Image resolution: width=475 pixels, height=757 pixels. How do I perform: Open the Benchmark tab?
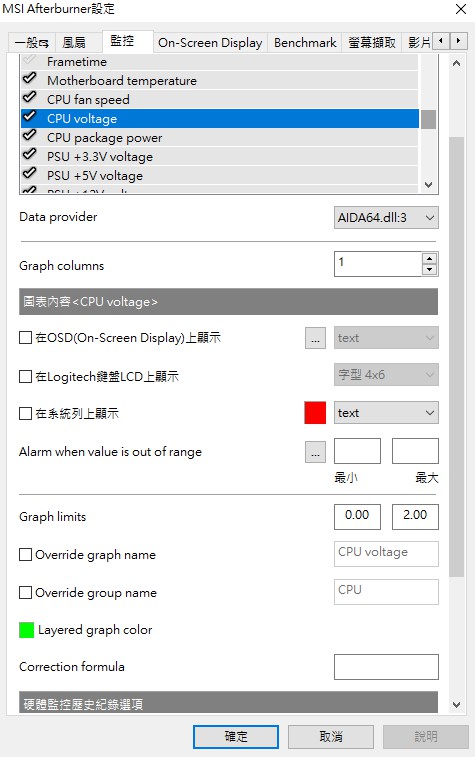tap(305, 43)
